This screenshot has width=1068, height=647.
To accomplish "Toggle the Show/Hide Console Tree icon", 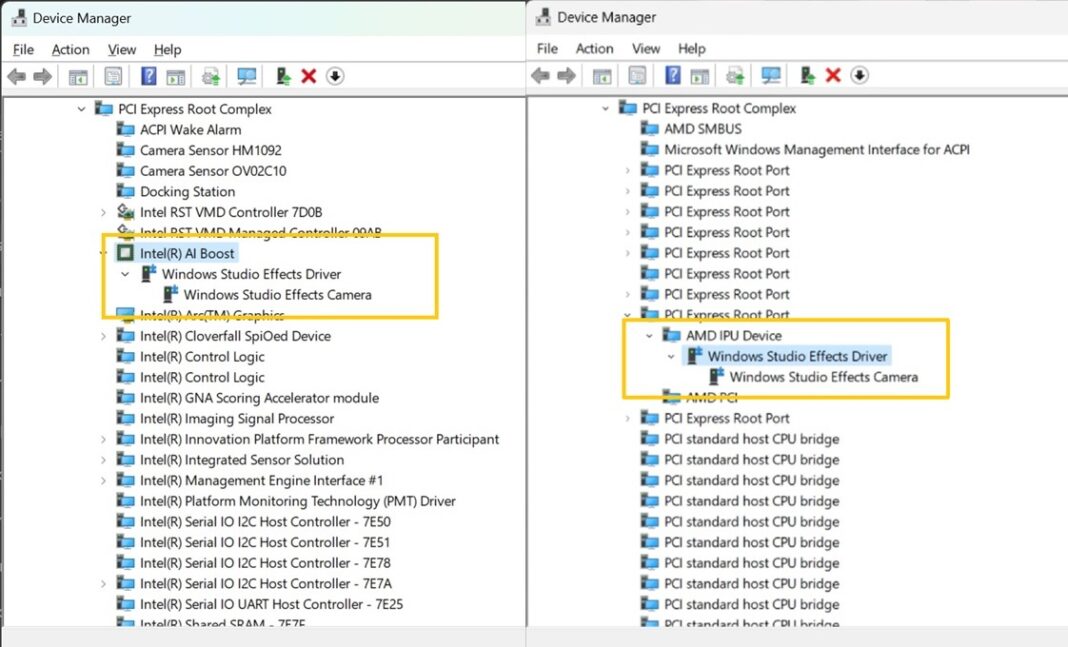I will [77, 76].
